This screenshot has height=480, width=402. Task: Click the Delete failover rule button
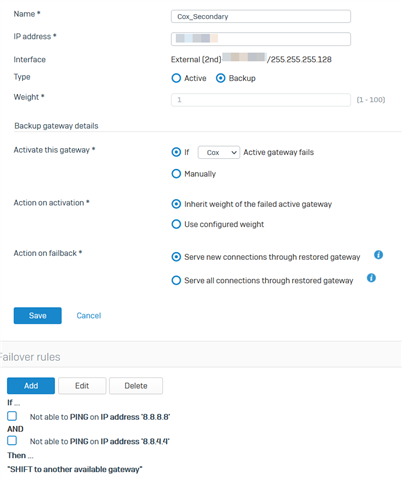(x=136, y=386)
